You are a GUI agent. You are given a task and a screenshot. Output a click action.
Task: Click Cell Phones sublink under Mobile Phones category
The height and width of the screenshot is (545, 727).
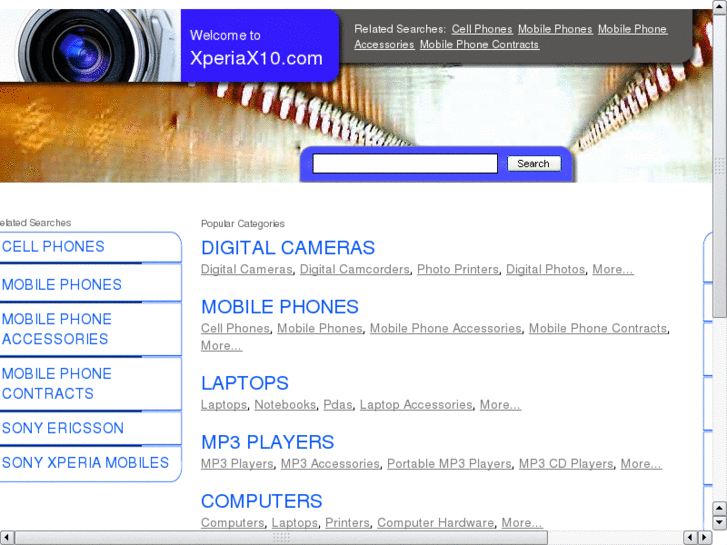coord(235,328)
